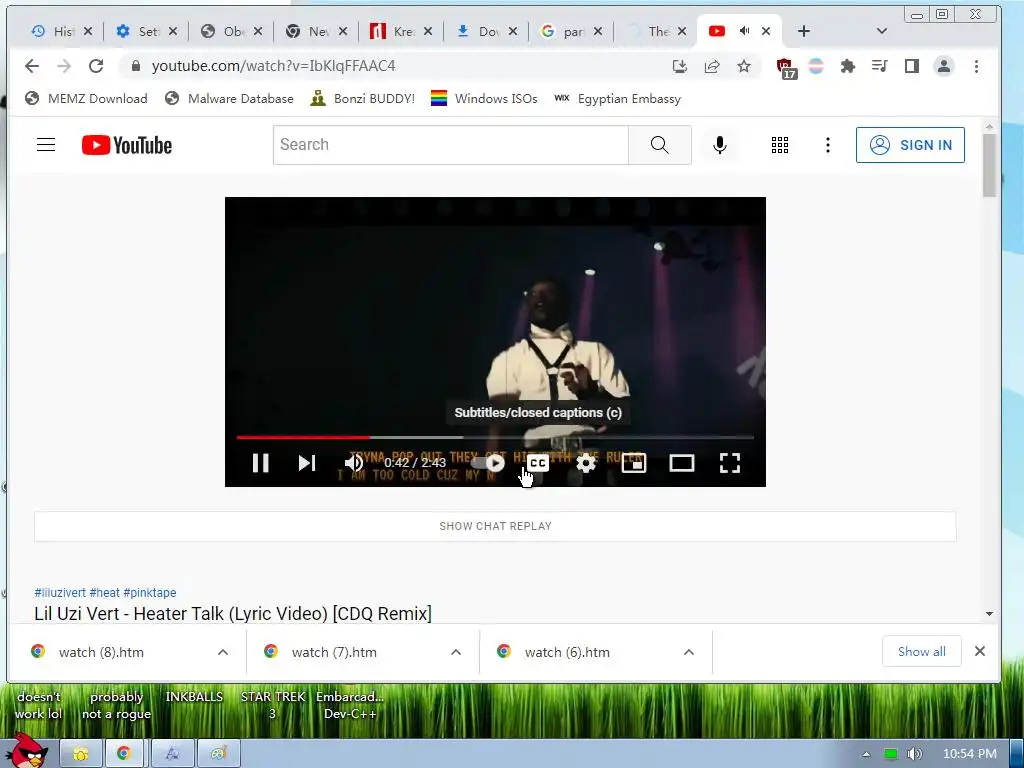Close the downloads bar
The height and width of the screenshot is (768, 1024).
(x=980, y=651)
